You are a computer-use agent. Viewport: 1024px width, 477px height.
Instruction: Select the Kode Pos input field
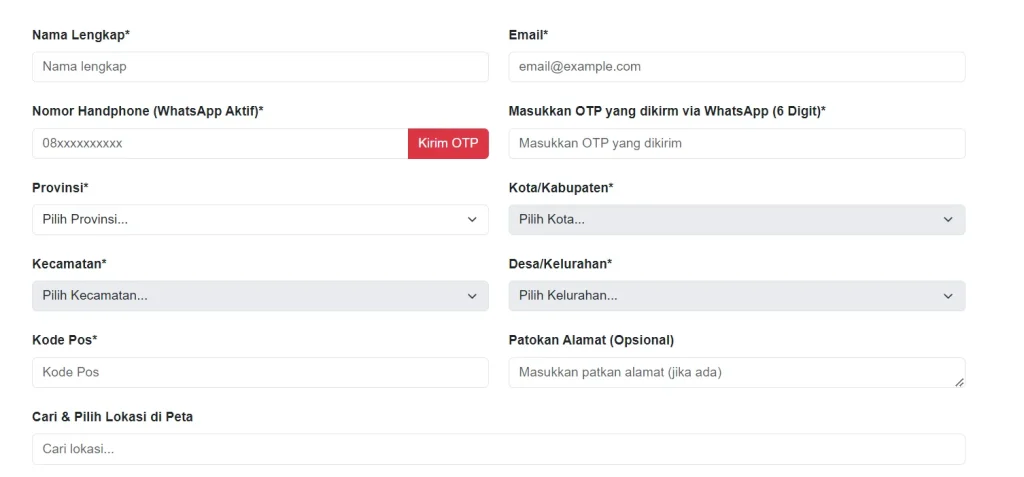click(260, 372)
